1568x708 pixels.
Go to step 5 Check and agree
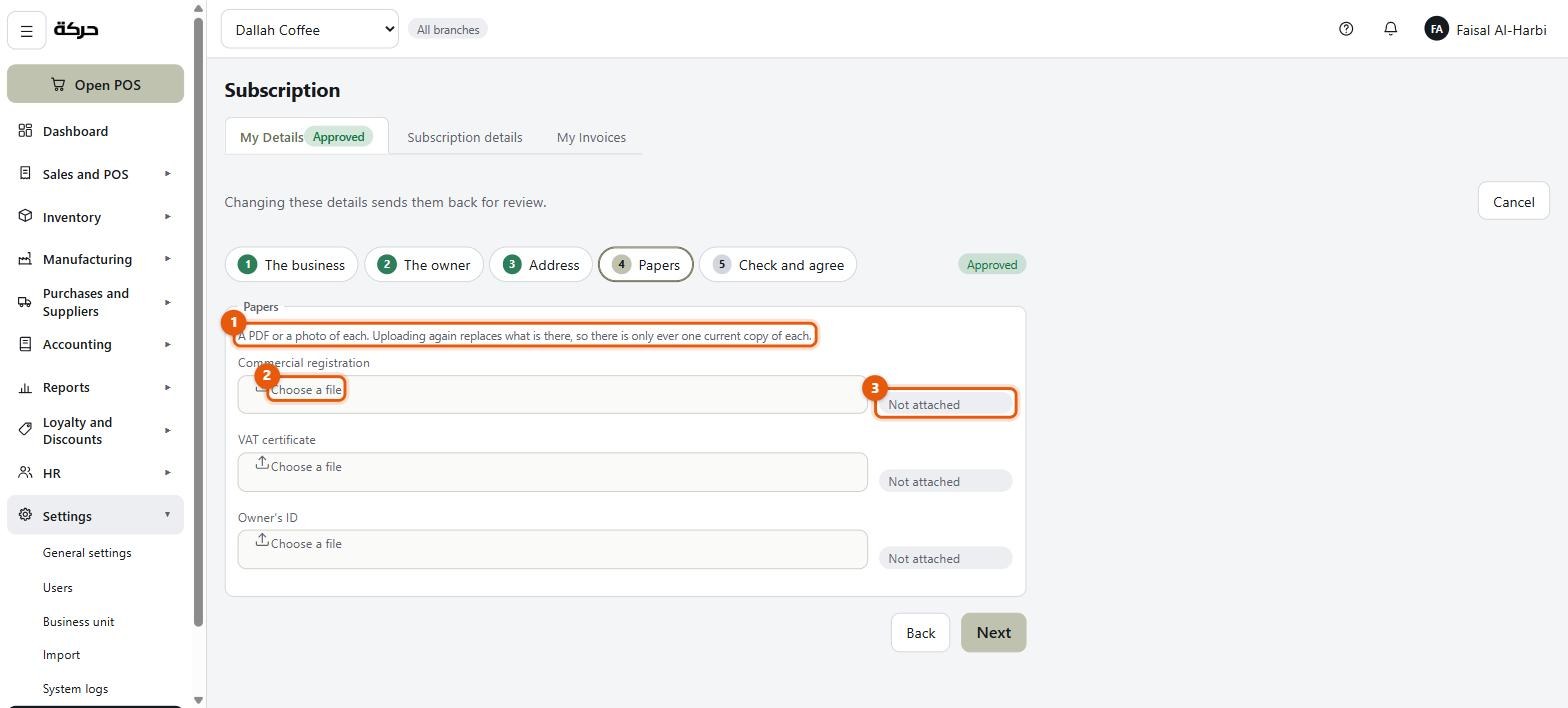coord(778,264)
